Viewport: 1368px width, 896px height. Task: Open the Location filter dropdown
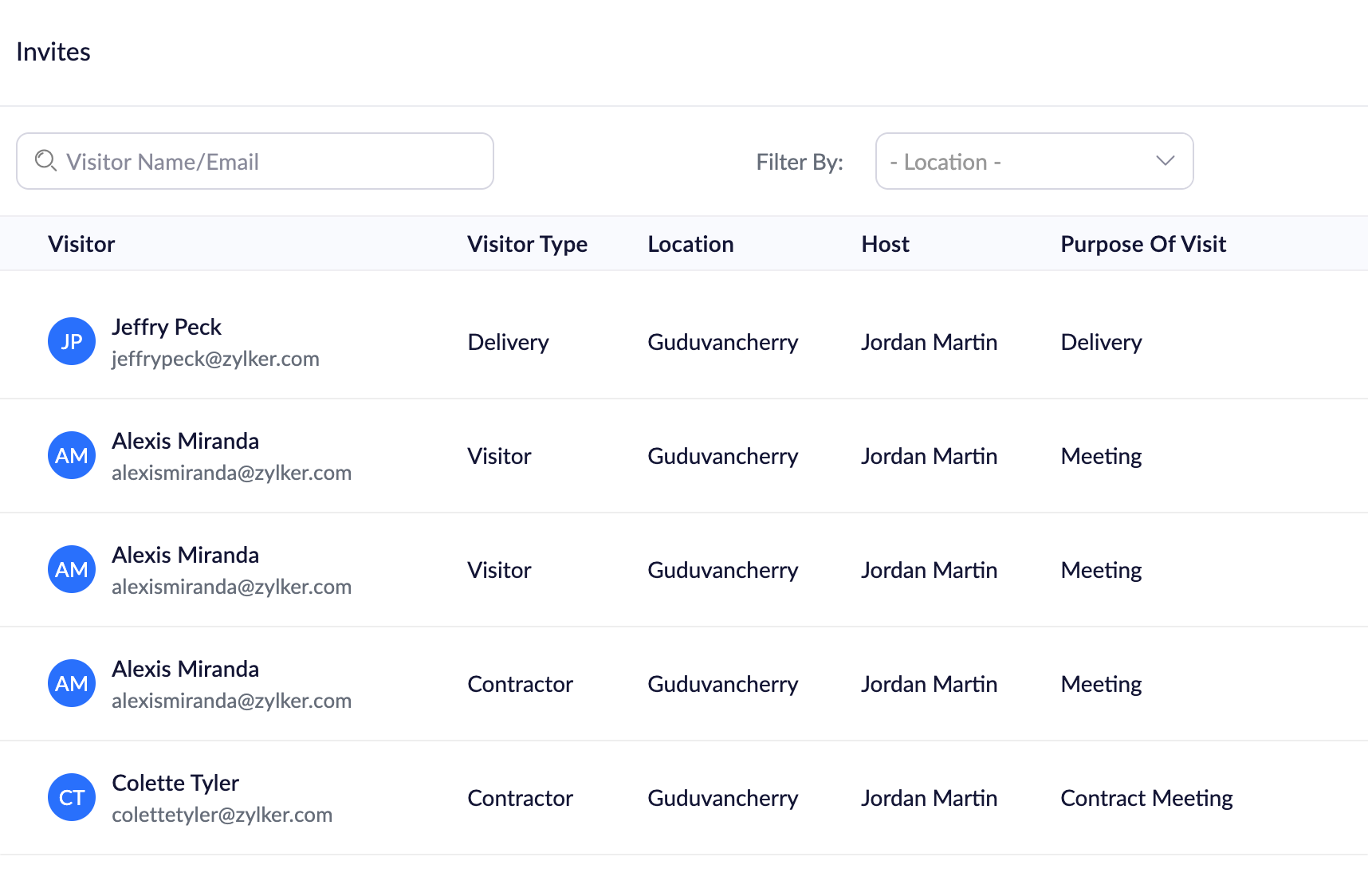click(1033, 161)
